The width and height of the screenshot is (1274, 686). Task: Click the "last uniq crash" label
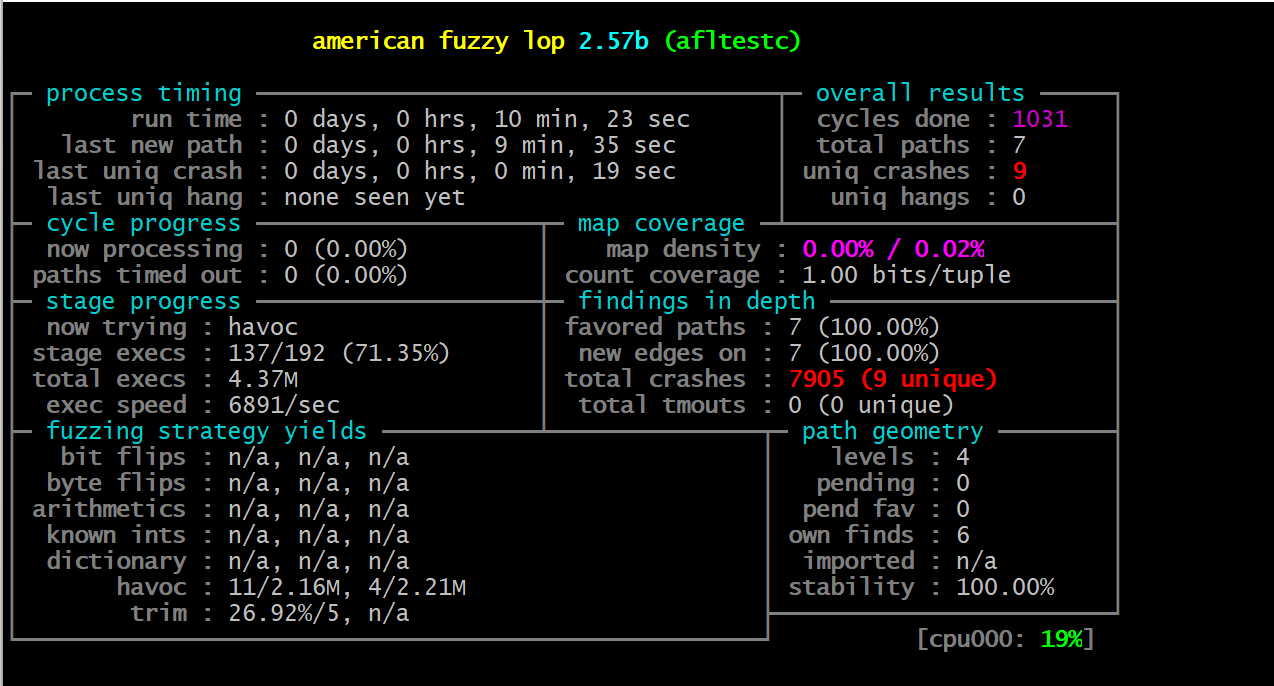click(x=138, y=172)
